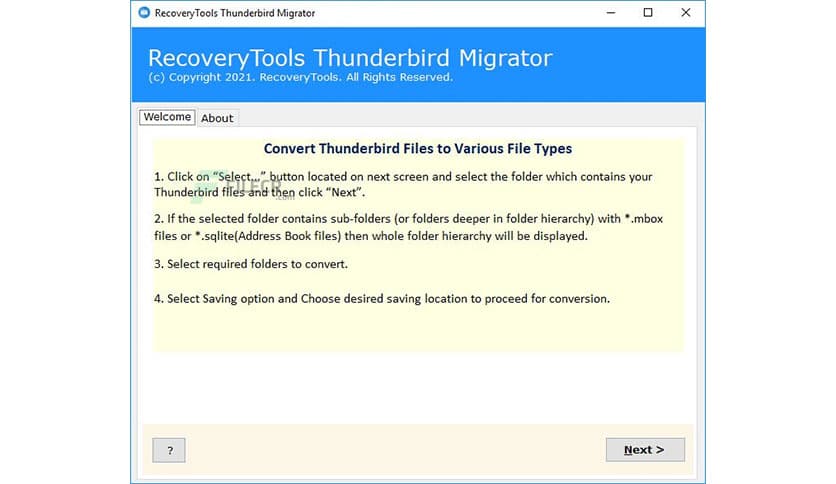836x484 pixels.
Task: Open help with the ? button
Action: [169, 450]
